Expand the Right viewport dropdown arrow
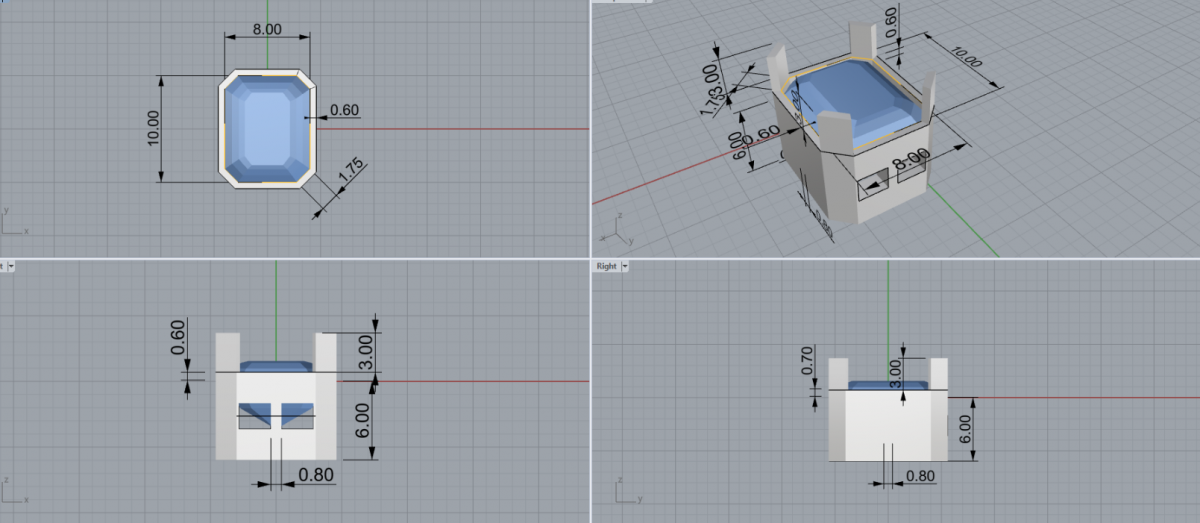This screenshot has height=523, width=1200. [624, 266]
